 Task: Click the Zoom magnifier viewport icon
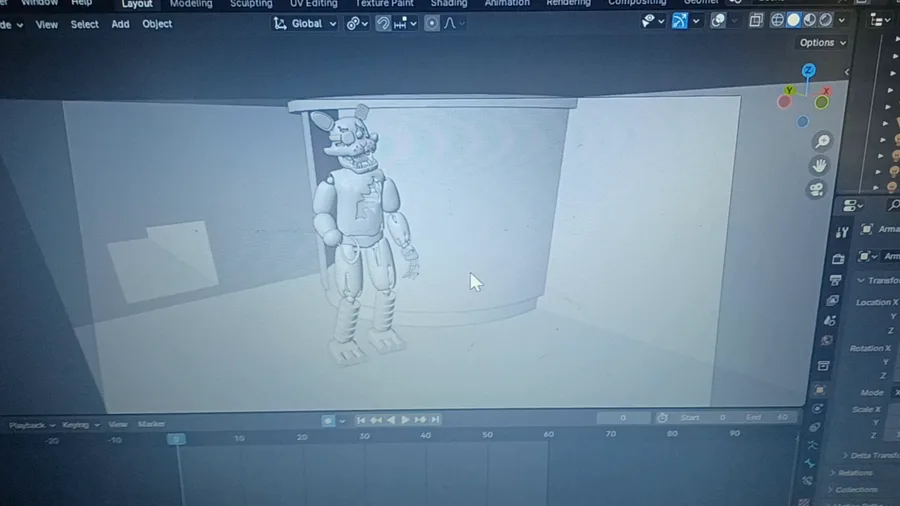click(x=822, y=141)
